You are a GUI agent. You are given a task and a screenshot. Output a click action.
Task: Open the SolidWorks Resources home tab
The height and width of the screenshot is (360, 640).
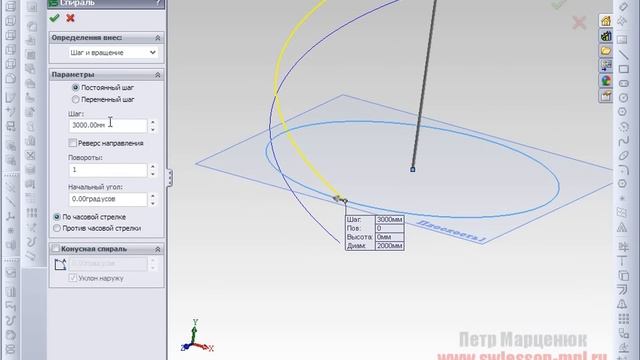pos(606,21)
